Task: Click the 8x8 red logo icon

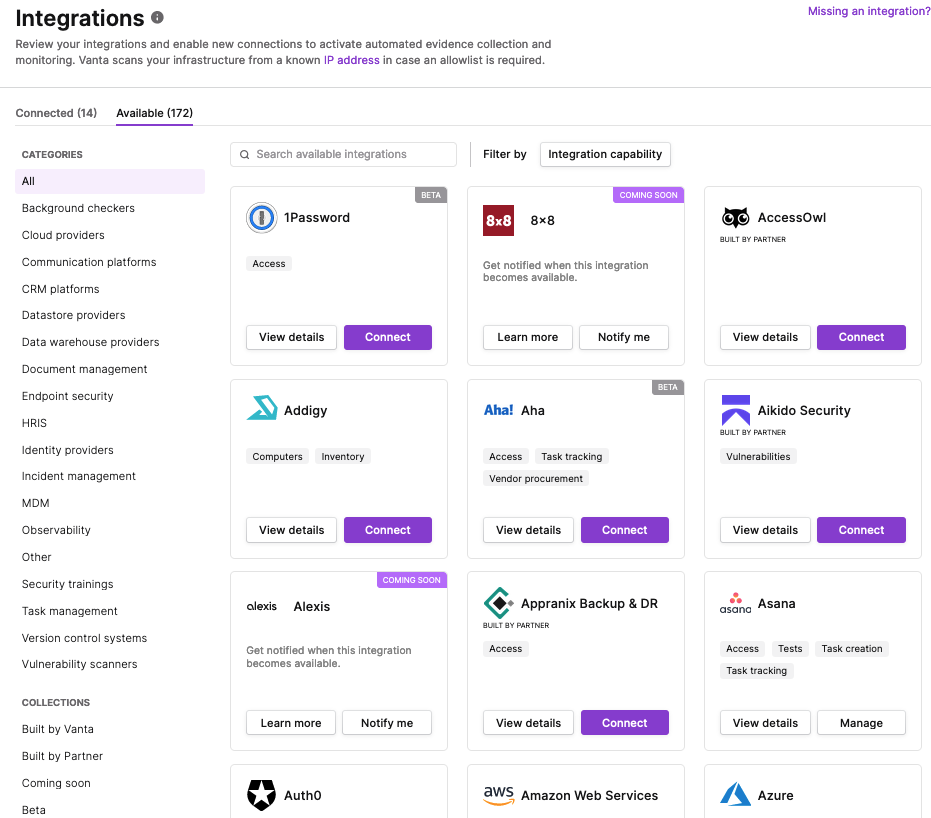Action: pos(498,220)
